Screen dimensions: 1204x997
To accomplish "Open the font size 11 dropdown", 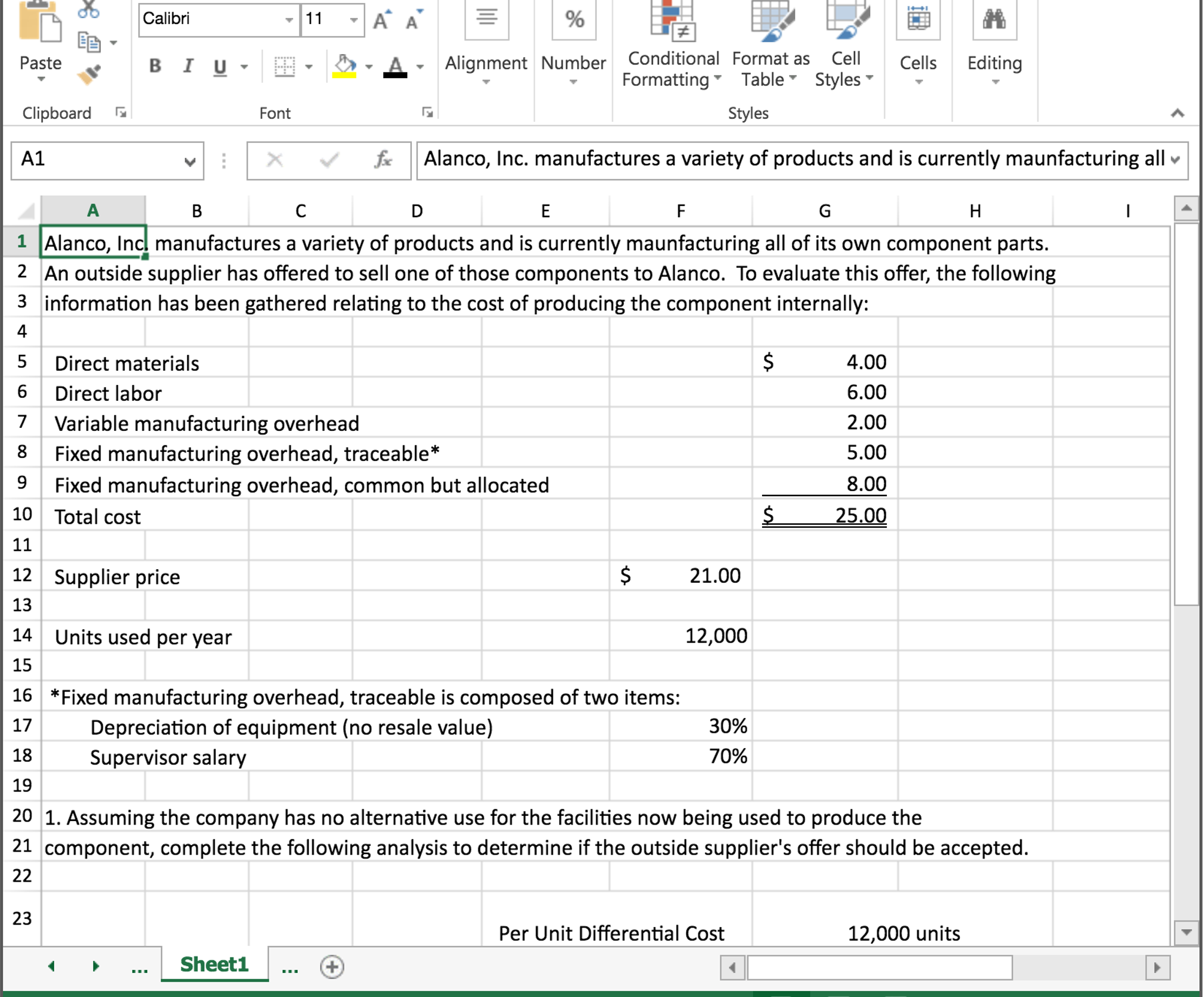I will pos(354,20).
